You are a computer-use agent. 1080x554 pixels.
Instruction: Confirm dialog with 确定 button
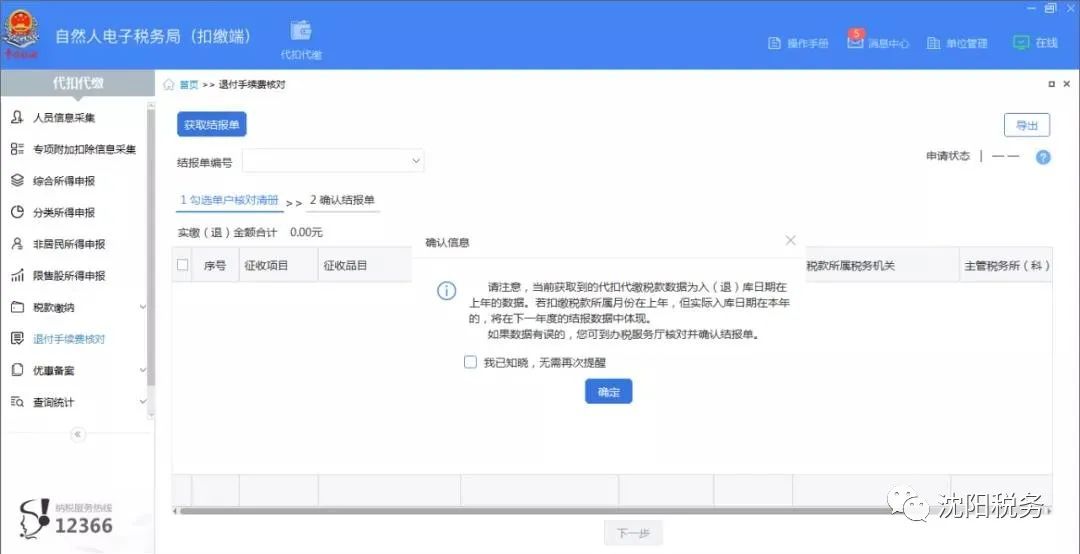coord(609,391)
